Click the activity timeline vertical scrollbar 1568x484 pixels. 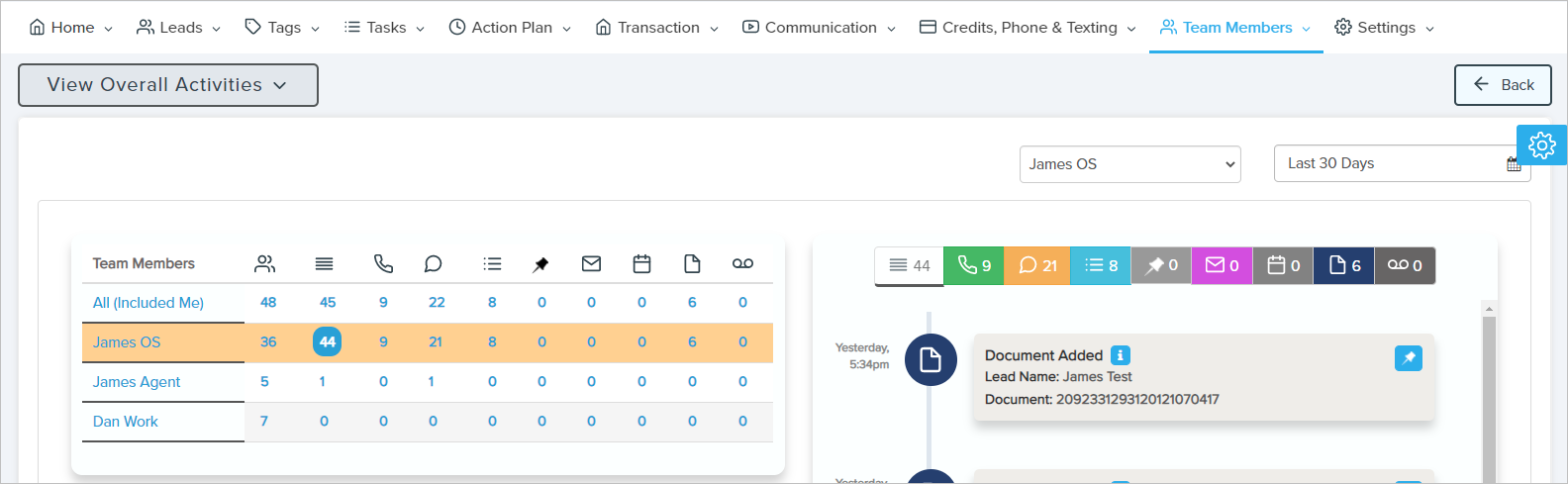click(x=1488, y=396)
